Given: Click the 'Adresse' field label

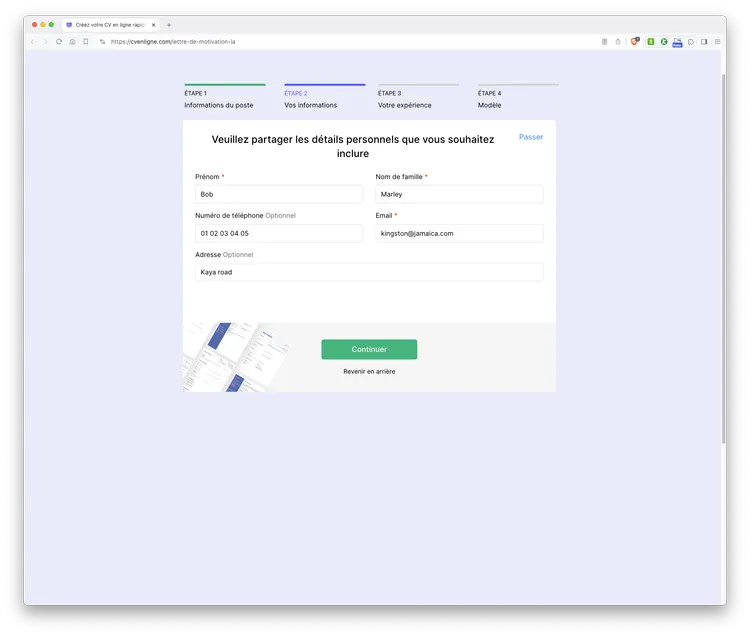Looking at the screenshot, I should tap(208, 254).
